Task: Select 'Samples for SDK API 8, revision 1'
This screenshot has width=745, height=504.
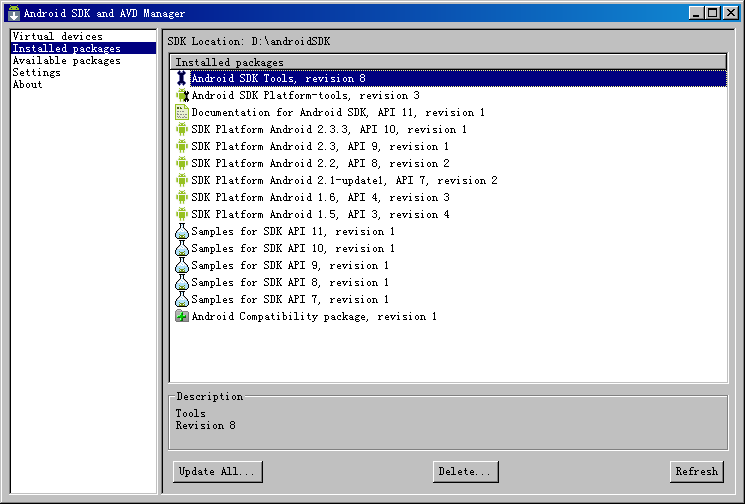Action: [x=448, y=282]
